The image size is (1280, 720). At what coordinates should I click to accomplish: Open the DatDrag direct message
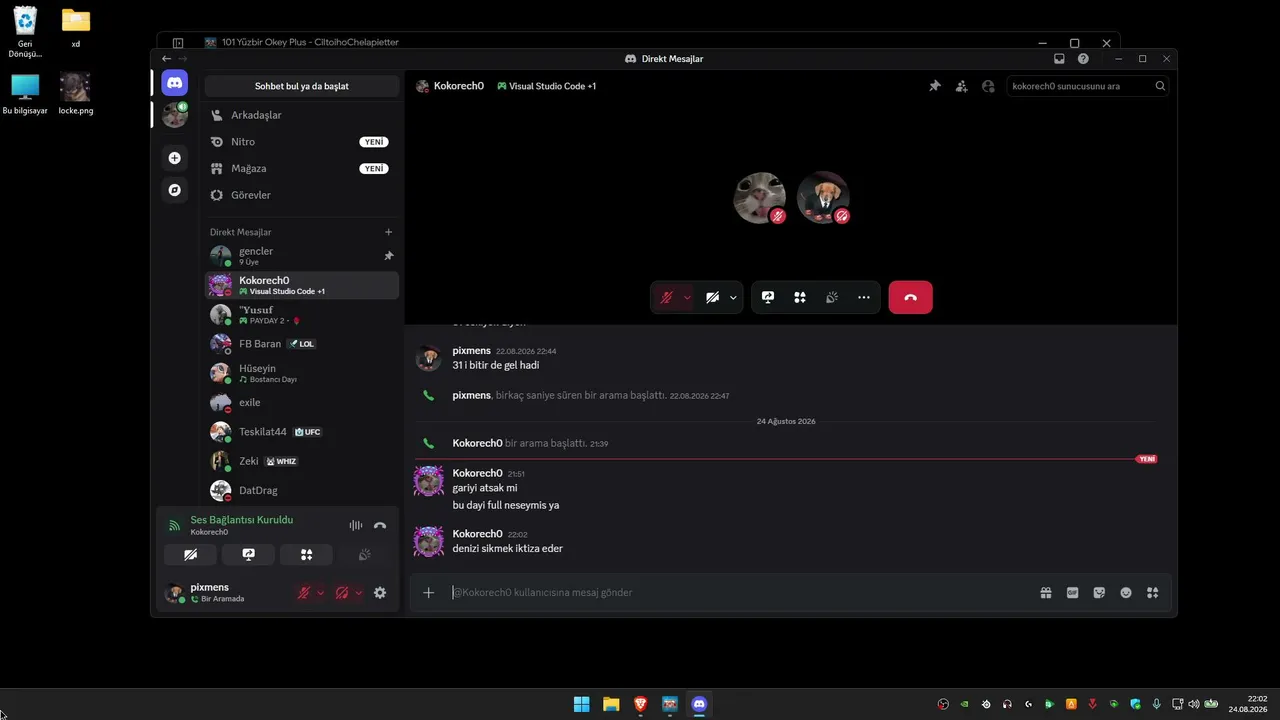click(x=302, y=490)
